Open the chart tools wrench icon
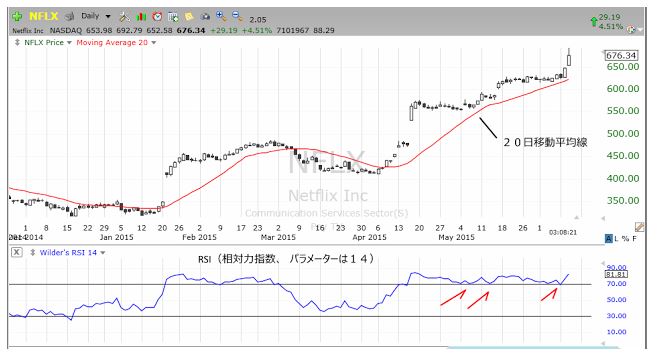The height and width of the screenshot is (361, 659). [x=124, y=17]
